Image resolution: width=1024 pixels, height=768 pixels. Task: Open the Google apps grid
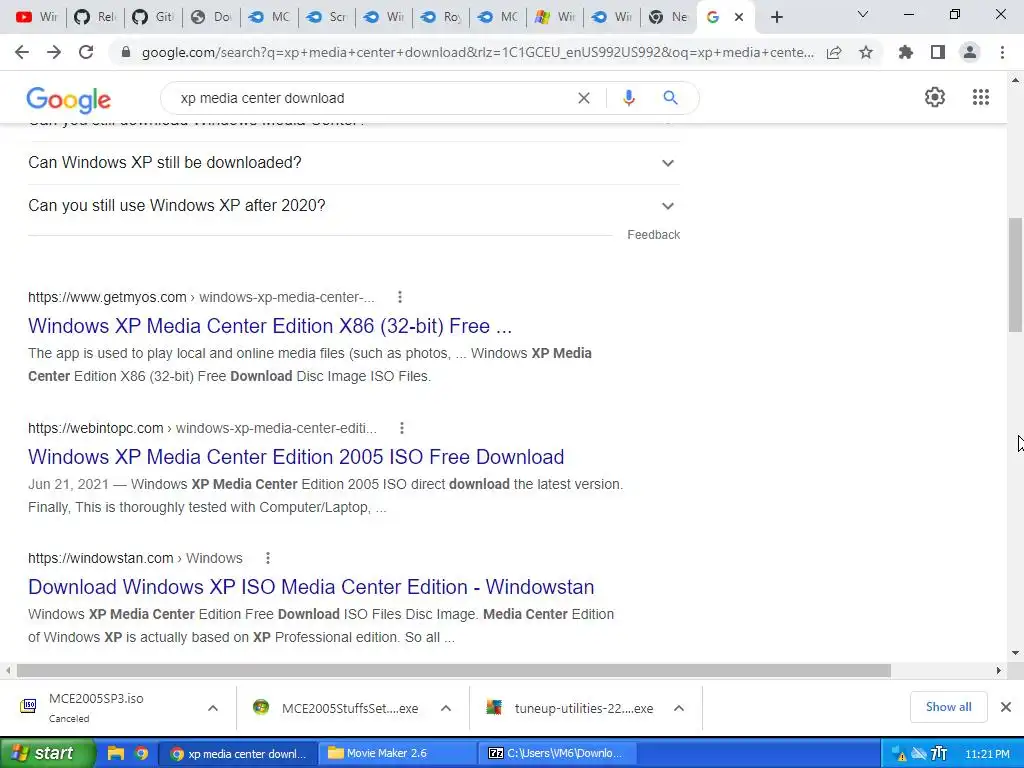coord(980,97)
